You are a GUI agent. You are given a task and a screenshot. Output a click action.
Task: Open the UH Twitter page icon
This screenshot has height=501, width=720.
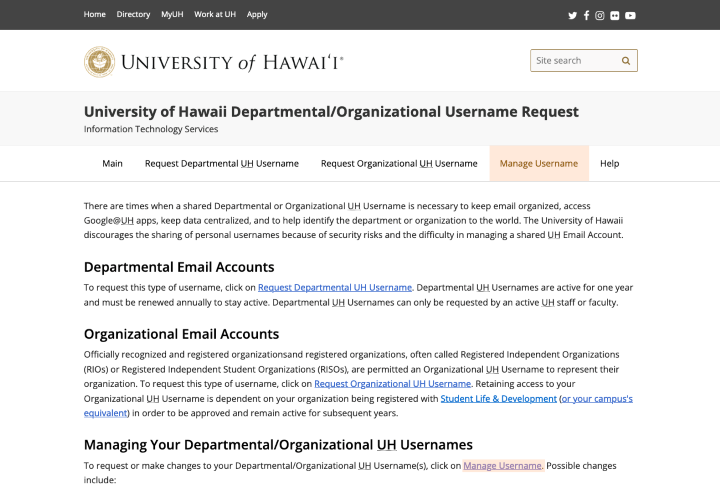click(572, 16)
